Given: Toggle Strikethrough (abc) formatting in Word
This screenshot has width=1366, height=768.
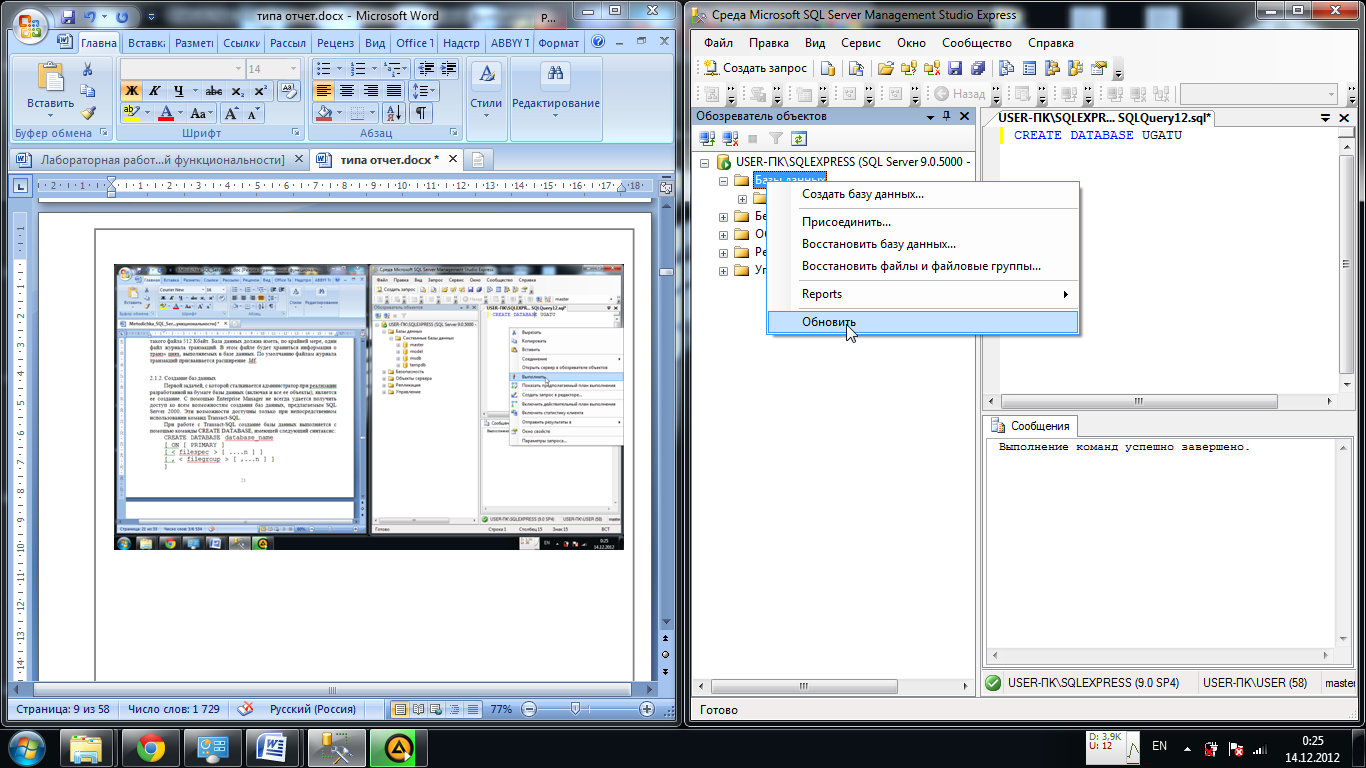Looking at the screenshot, I should click(213, 91).
